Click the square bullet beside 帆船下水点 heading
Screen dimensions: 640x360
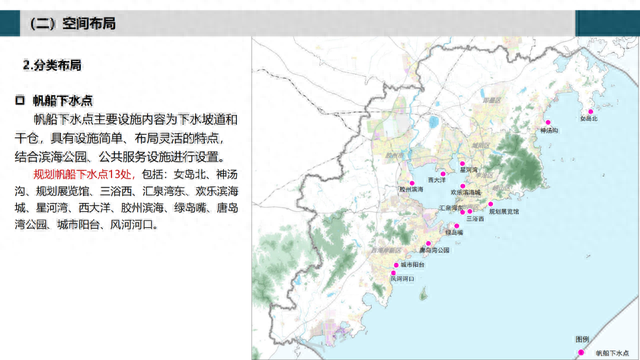[20, 100]
